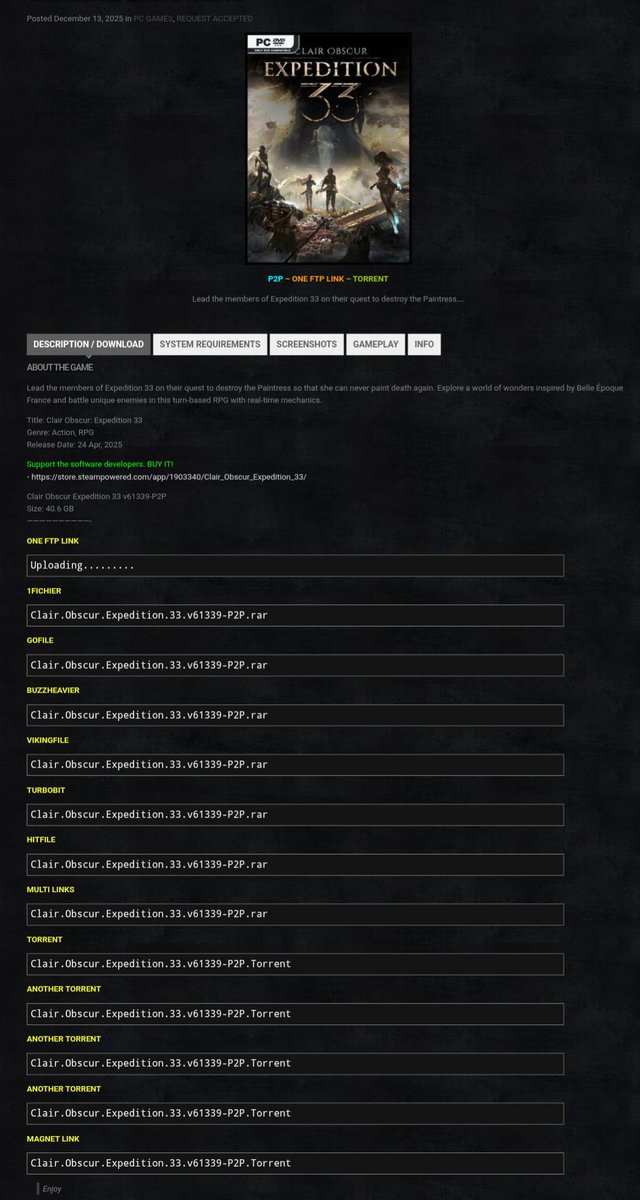Click the HITFILE heading

coord(41,840)
